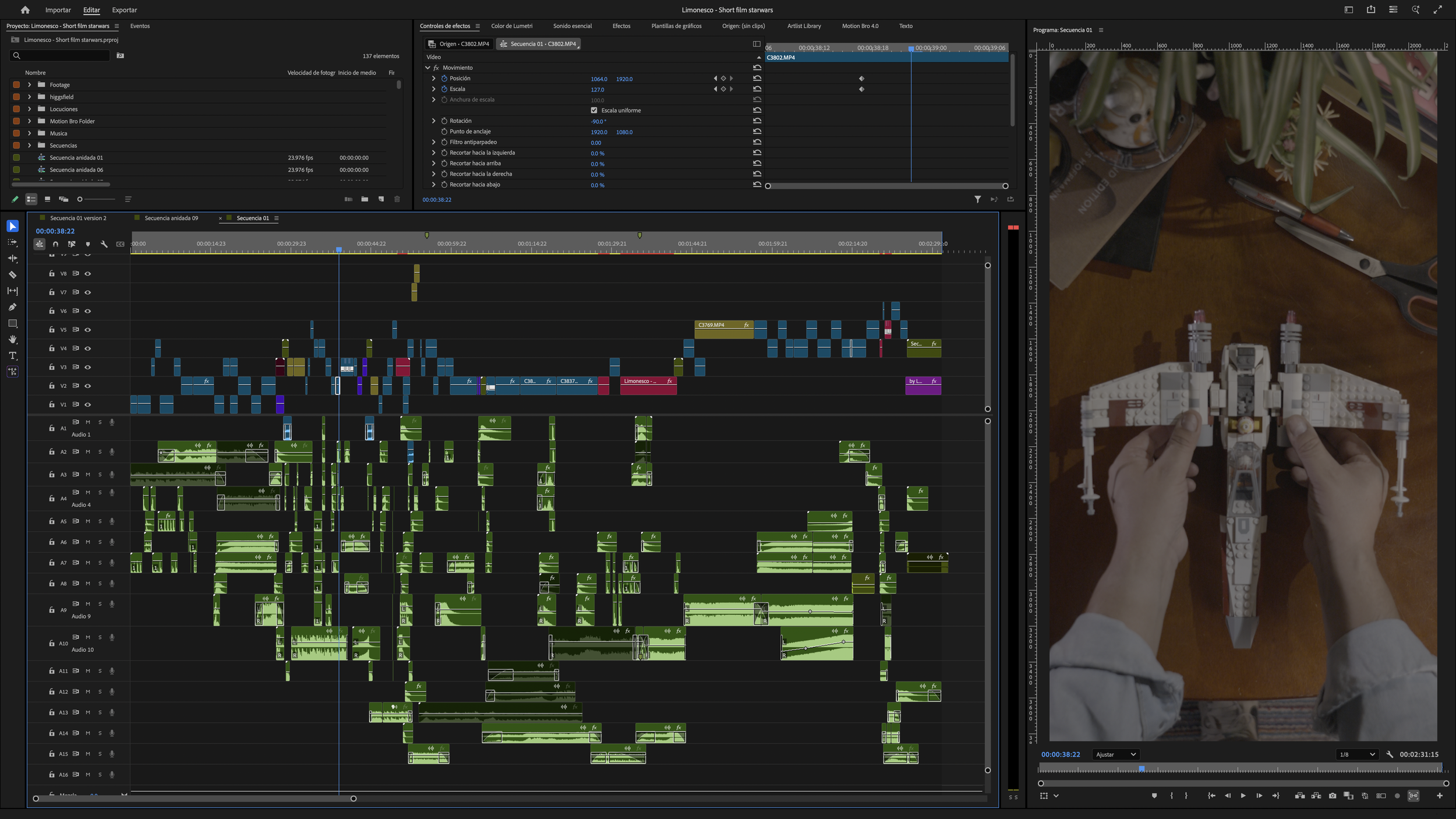
Task: Hide track V3 with eye icon
Action: pyautogui.click(x=88, y=367)
